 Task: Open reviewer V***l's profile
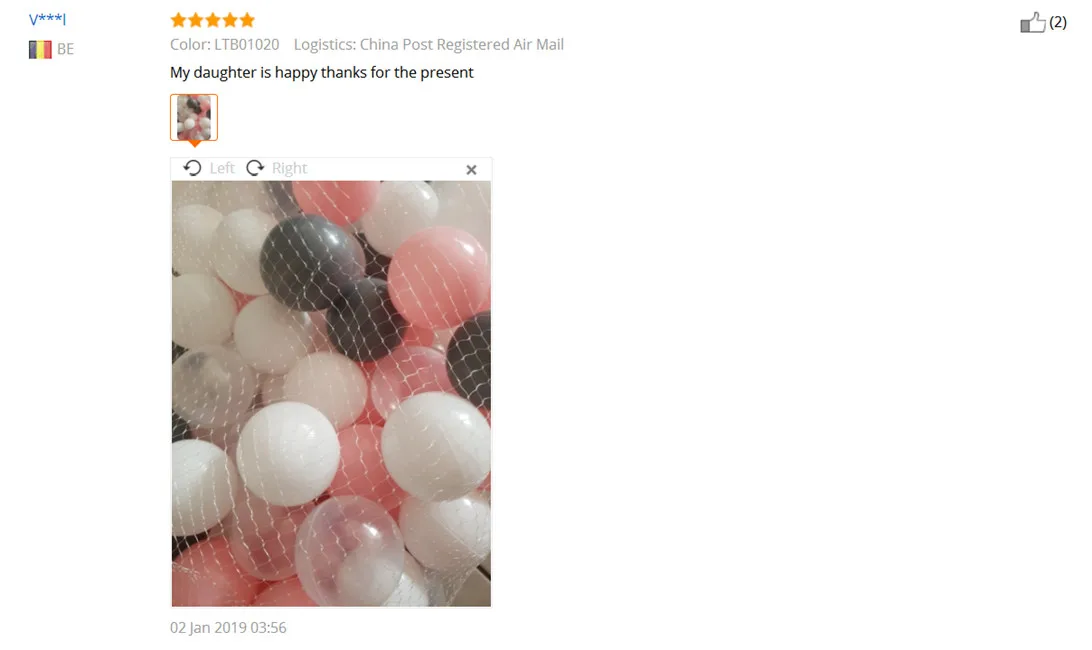pyautogui.click(x=47, y=19)
